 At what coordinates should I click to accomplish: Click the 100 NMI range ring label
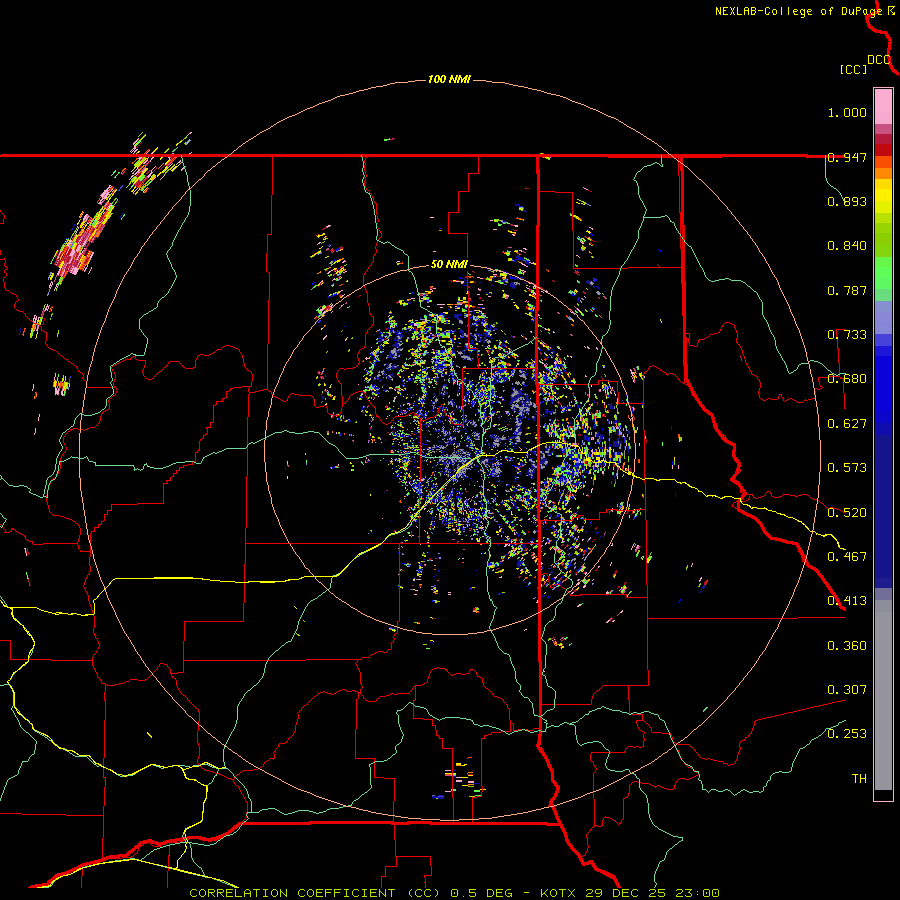click(x=449, y=79)
